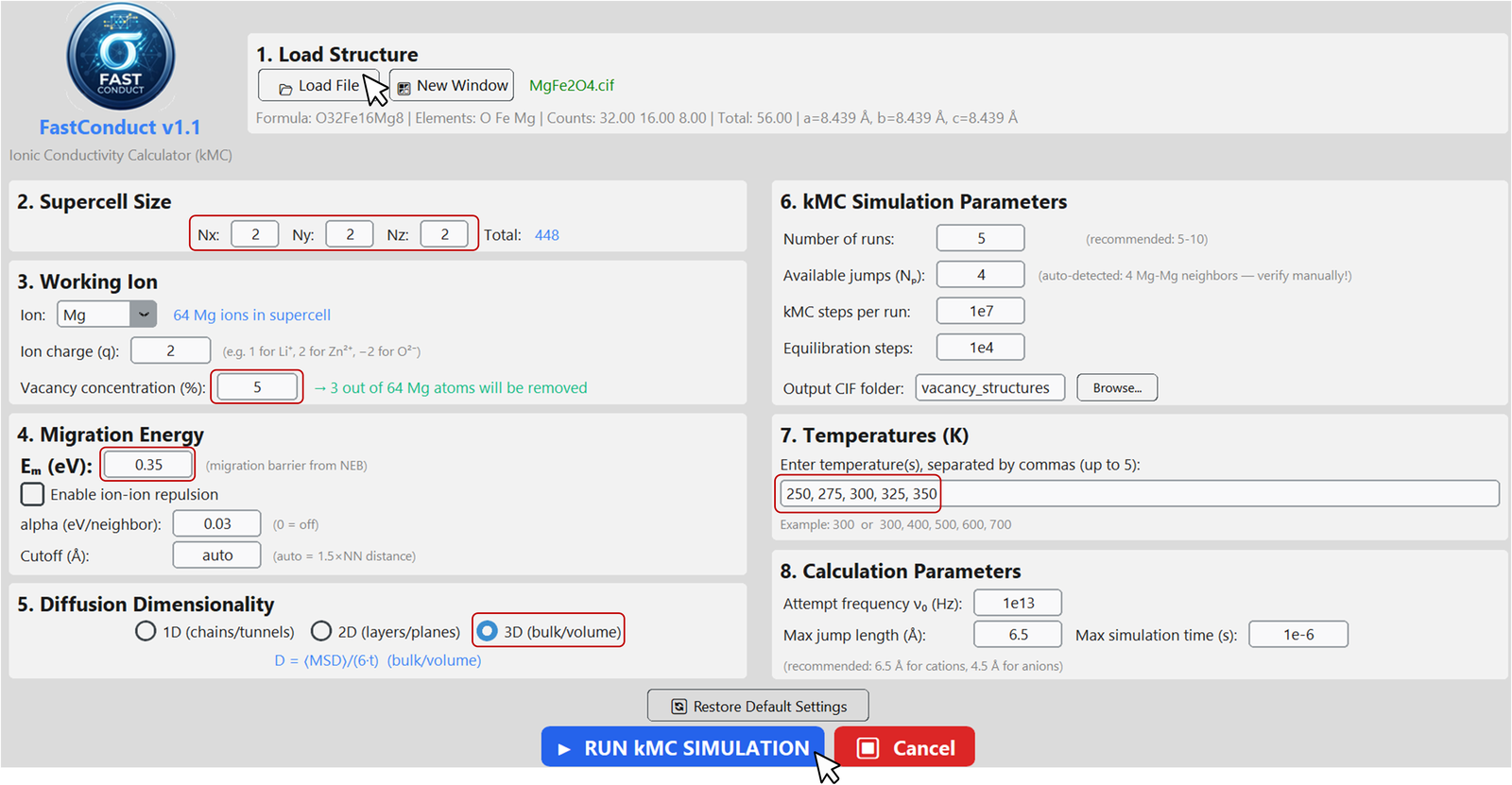Click the Number of runs field
The height and width of the screenshot is (785, 1512).
pos(981,238)
